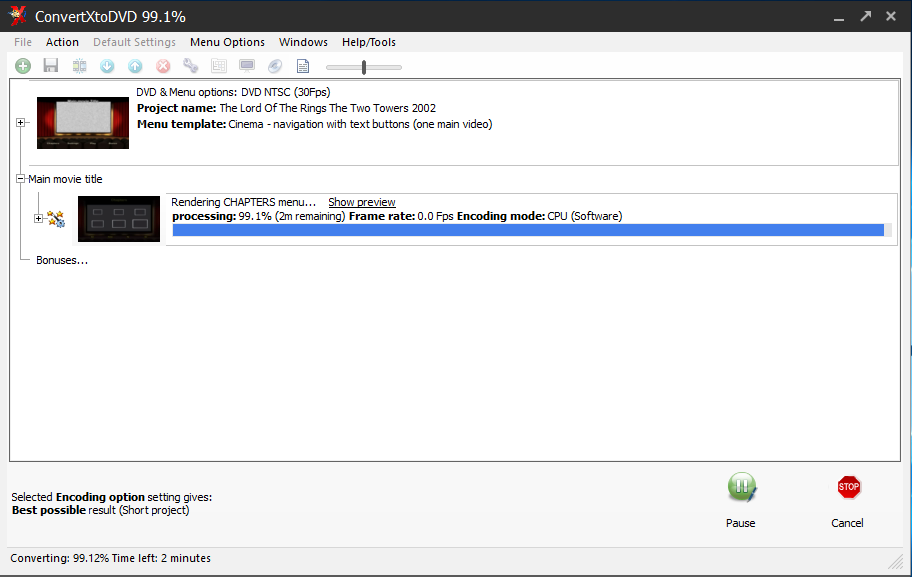The height and width of the screenshot is (577, 912).
Task: Click the menu layout grid icon
Action: pyautogui.click(x=219, y=66)
